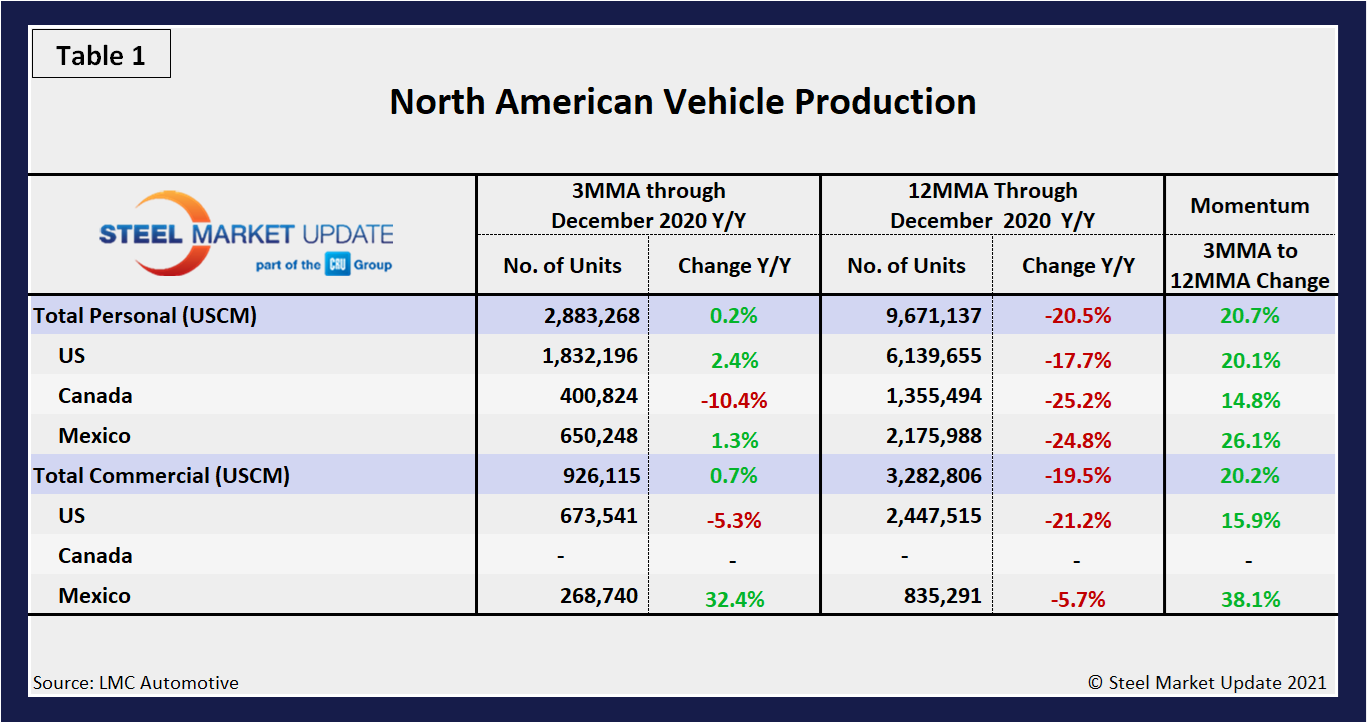Expand the US row under Total Personal
Image resolution: width=1367 pixels, height=723 pixels.
click(72, 355)
